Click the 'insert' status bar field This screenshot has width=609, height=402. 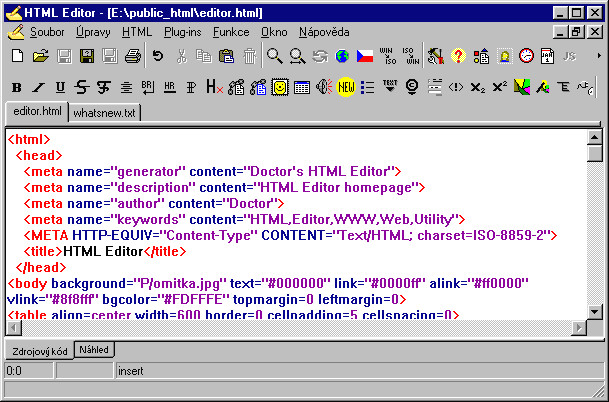(x=359, y=371)
